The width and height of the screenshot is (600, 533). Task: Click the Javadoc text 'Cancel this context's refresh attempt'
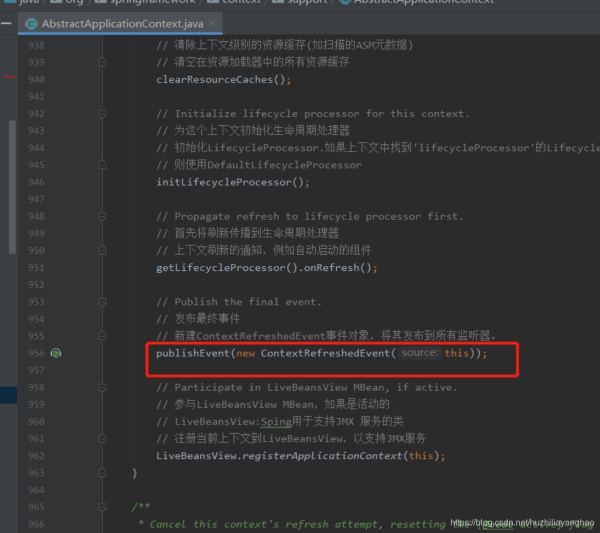click(x=263, y=524)
